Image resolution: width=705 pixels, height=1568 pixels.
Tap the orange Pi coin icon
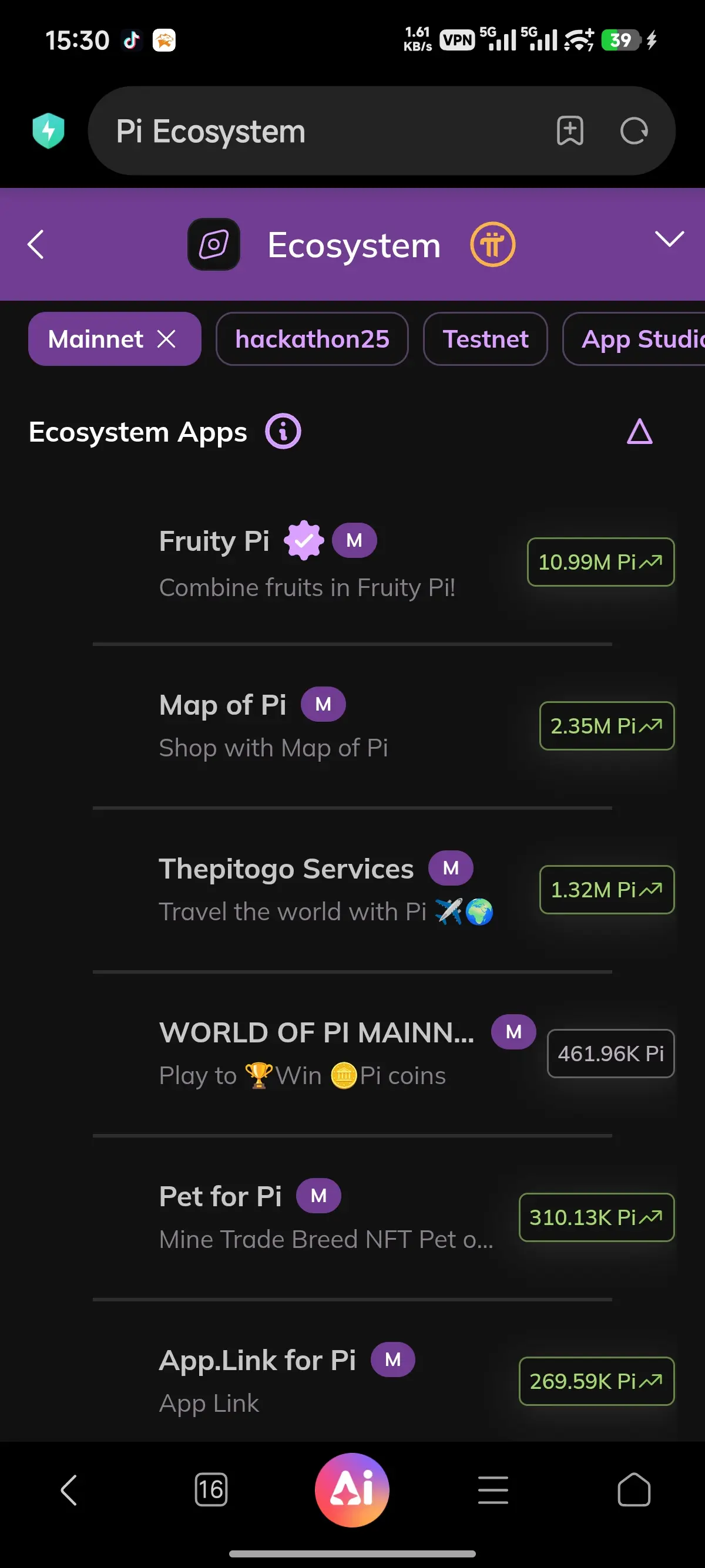(492, 245)
